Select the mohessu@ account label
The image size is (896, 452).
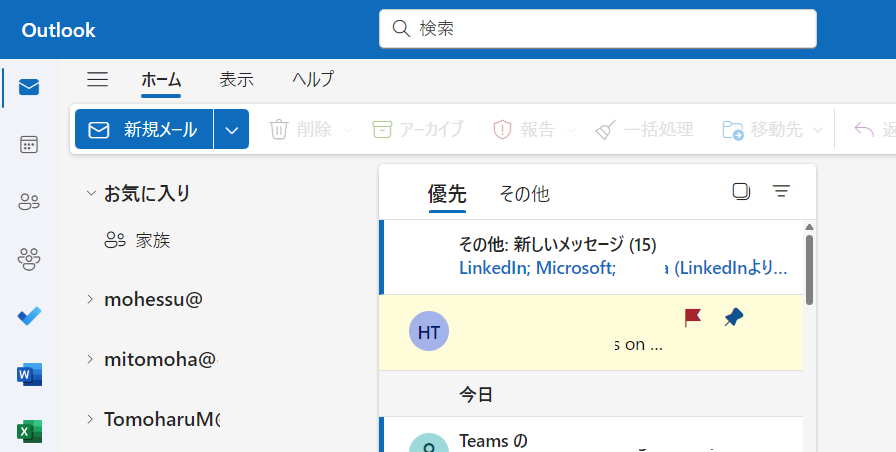tap(153, 299)
